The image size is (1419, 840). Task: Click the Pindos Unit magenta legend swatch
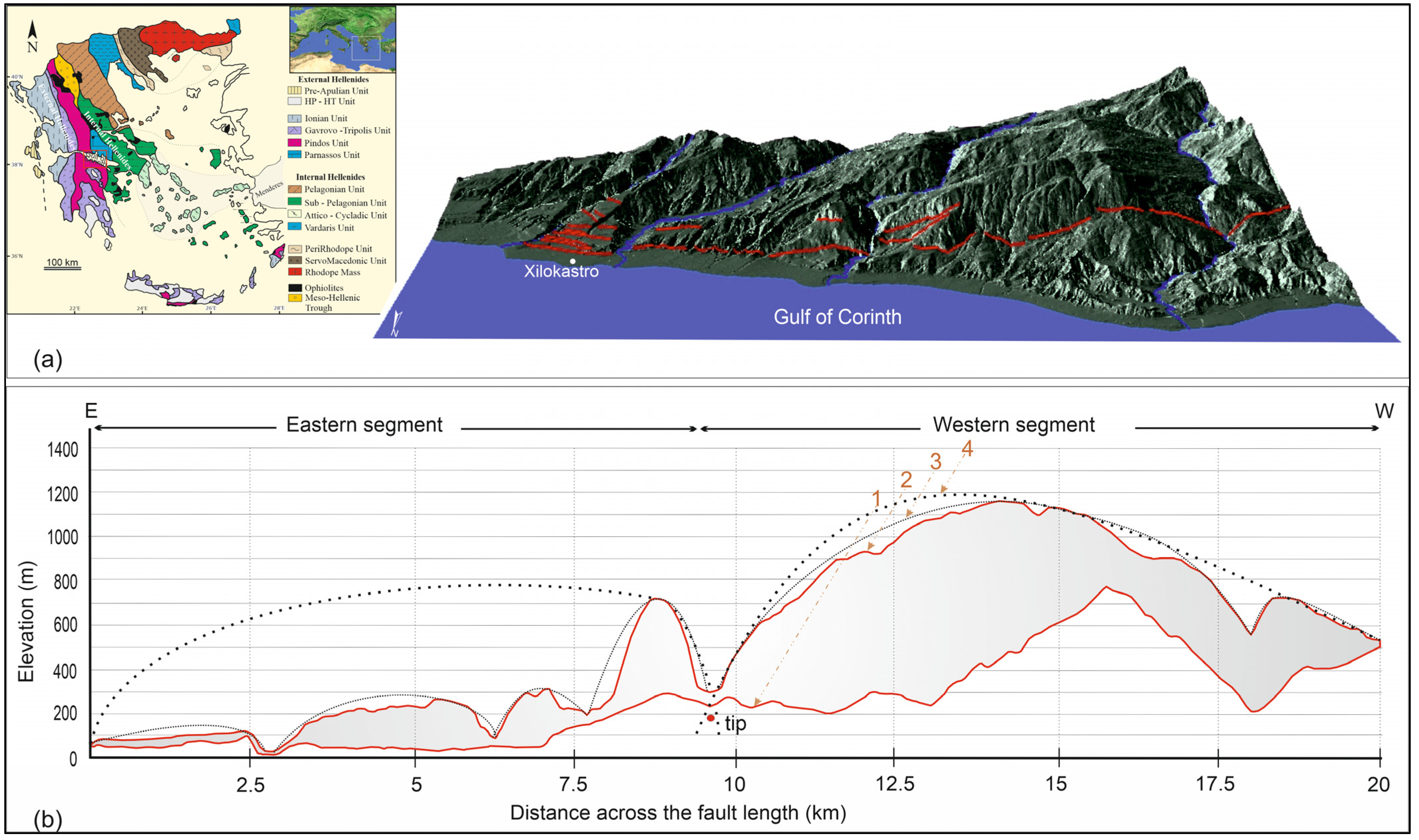pyautogui.click(x=294, y=143)
